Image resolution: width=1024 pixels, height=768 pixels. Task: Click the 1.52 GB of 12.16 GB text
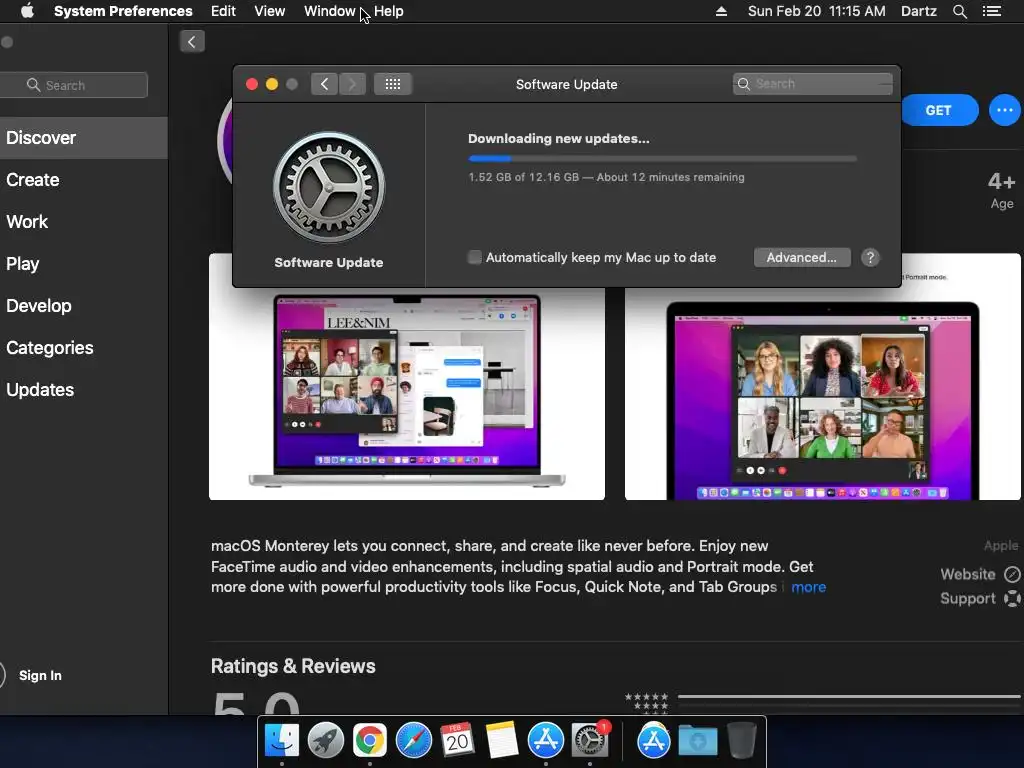point(523,177)
